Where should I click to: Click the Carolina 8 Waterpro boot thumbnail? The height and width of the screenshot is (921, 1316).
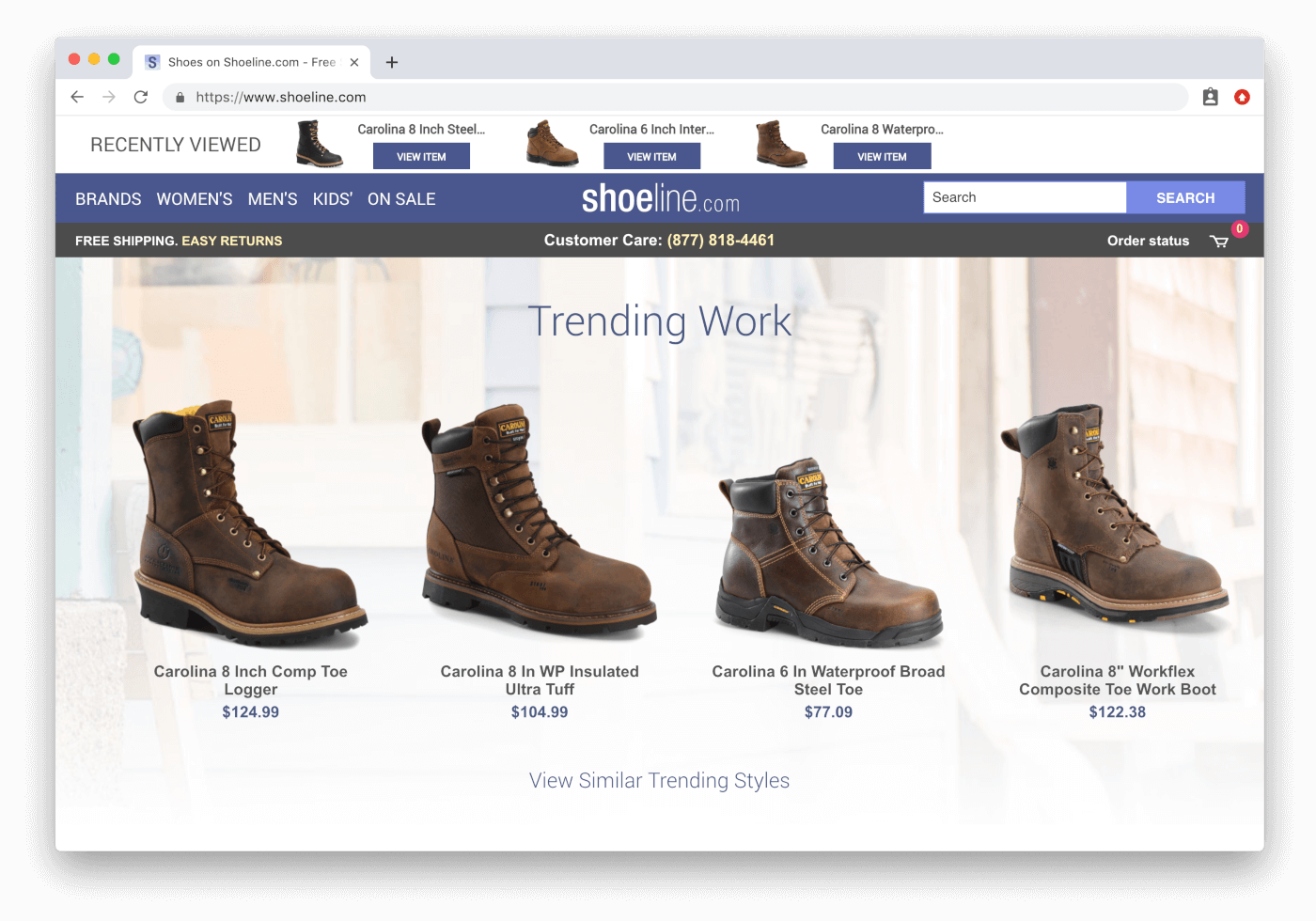coord(781,144)
